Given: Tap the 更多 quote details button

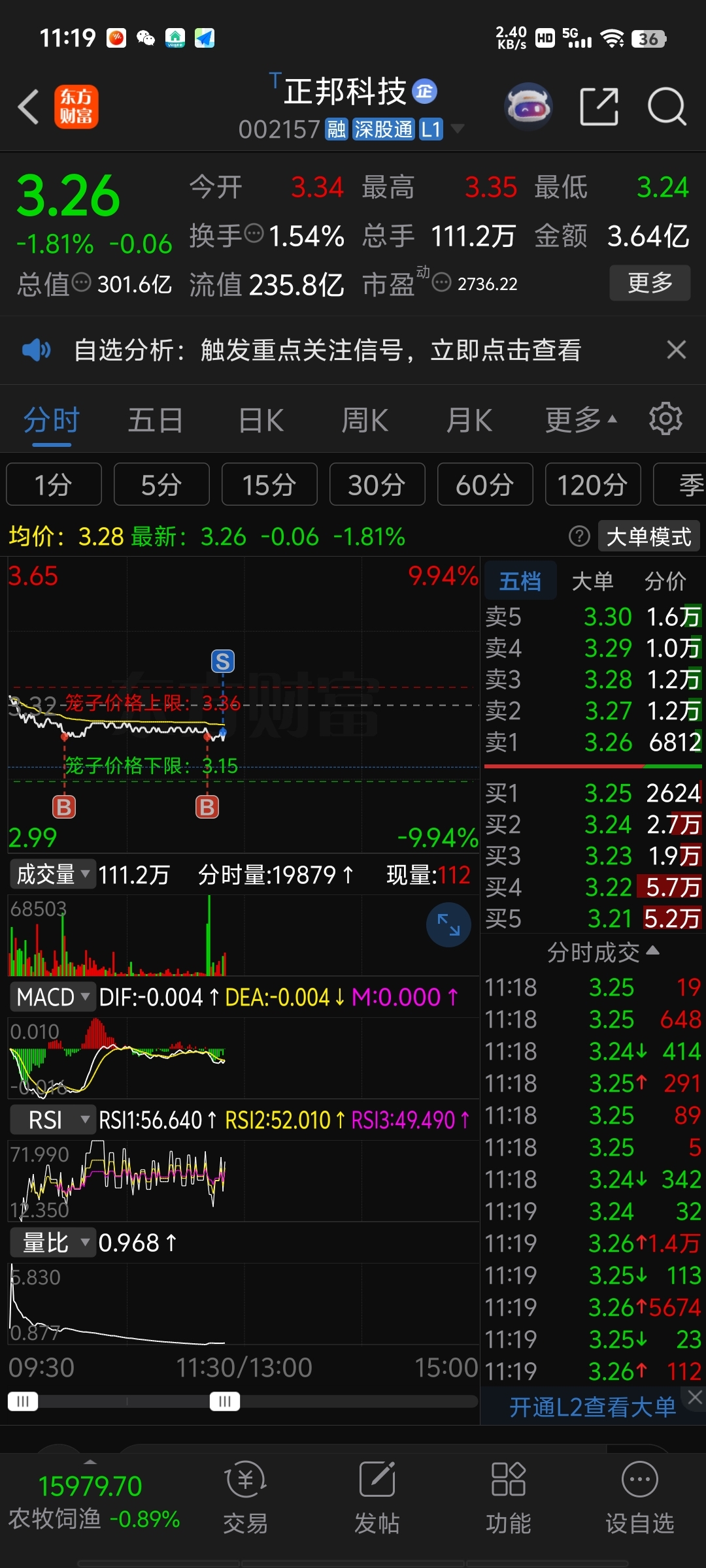Looking at the screenshot, I should [x=650, y=282].
